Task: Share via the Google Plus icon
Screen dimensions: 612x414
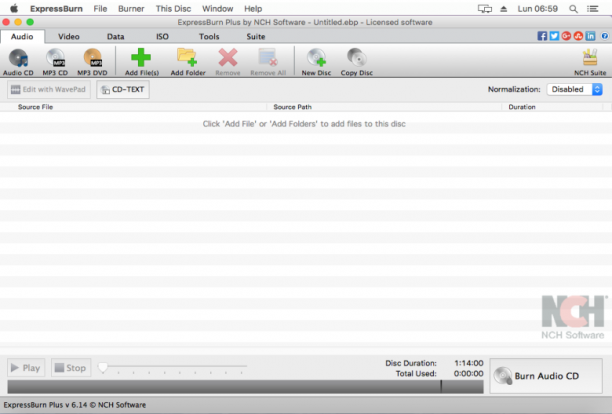Action: 566,36
